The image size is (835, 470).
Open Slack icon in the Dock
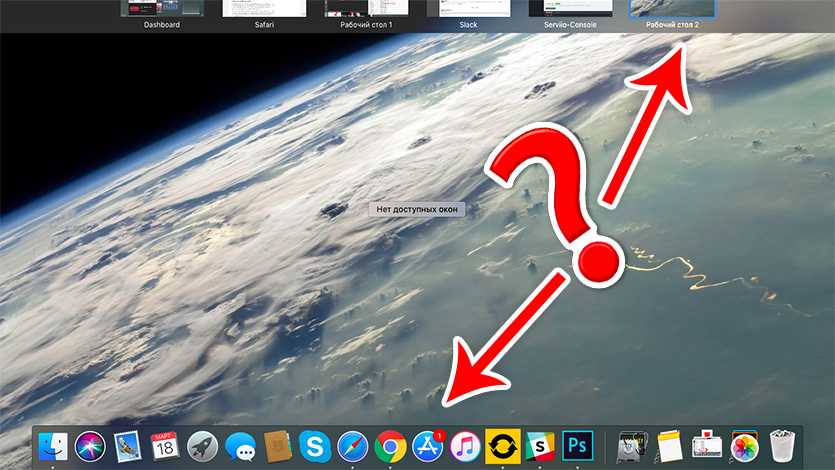click(539, 446)
